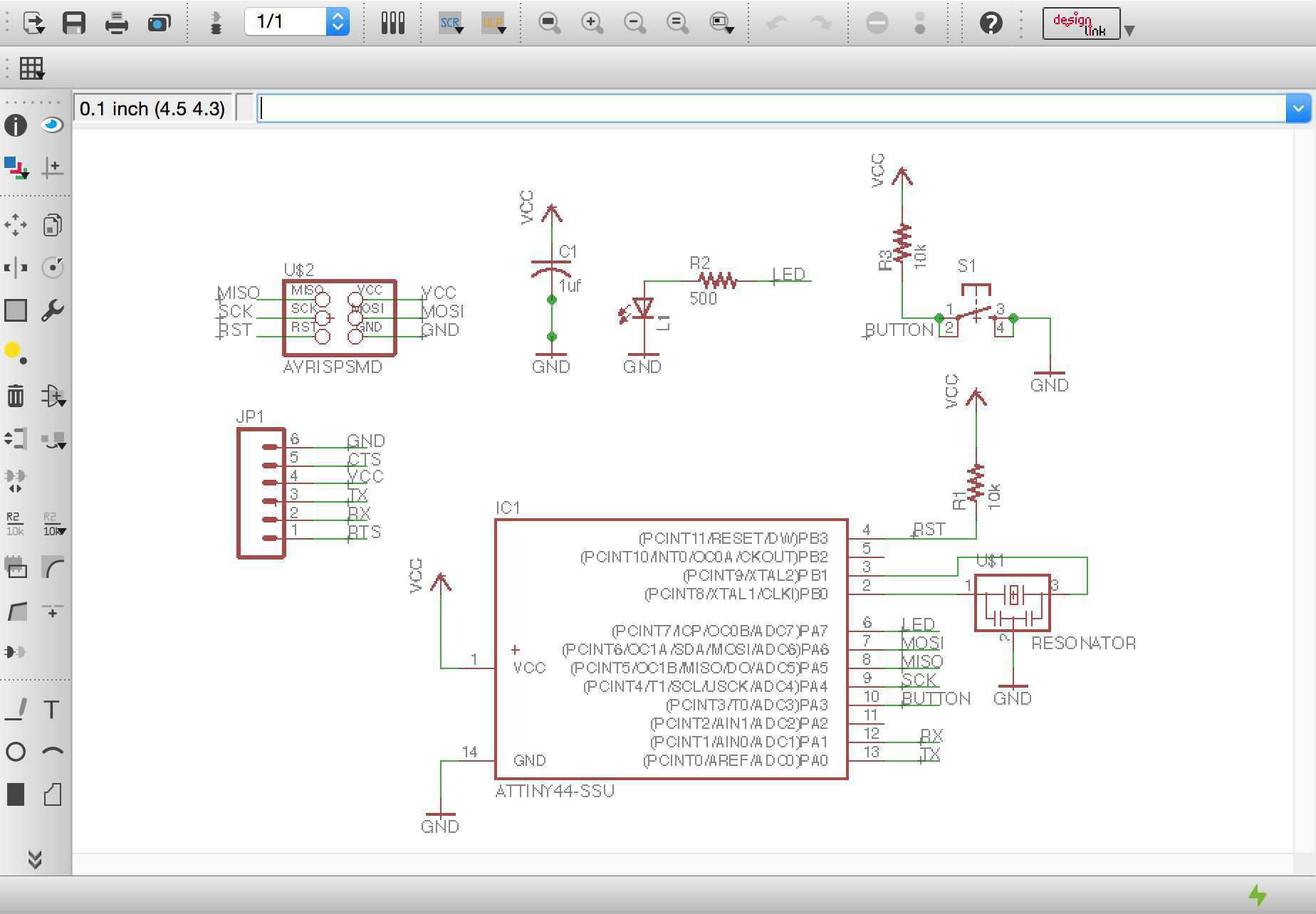Image resolution: width=1316 pixels, height=914 pixels.
Task: Select the Miter curved-corner tool
Action: [53, 567]
